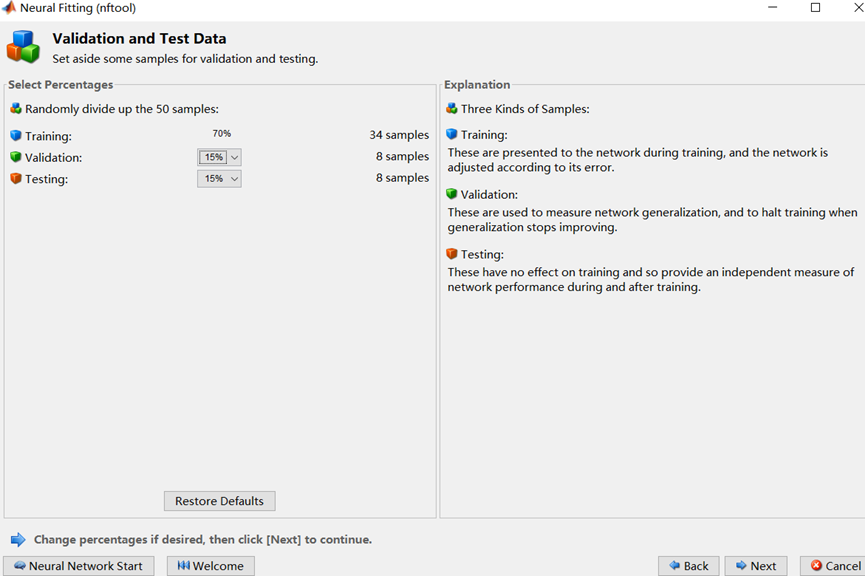Click the orange Testing cube icon in Explanation
865x576 pixels.
452,253
